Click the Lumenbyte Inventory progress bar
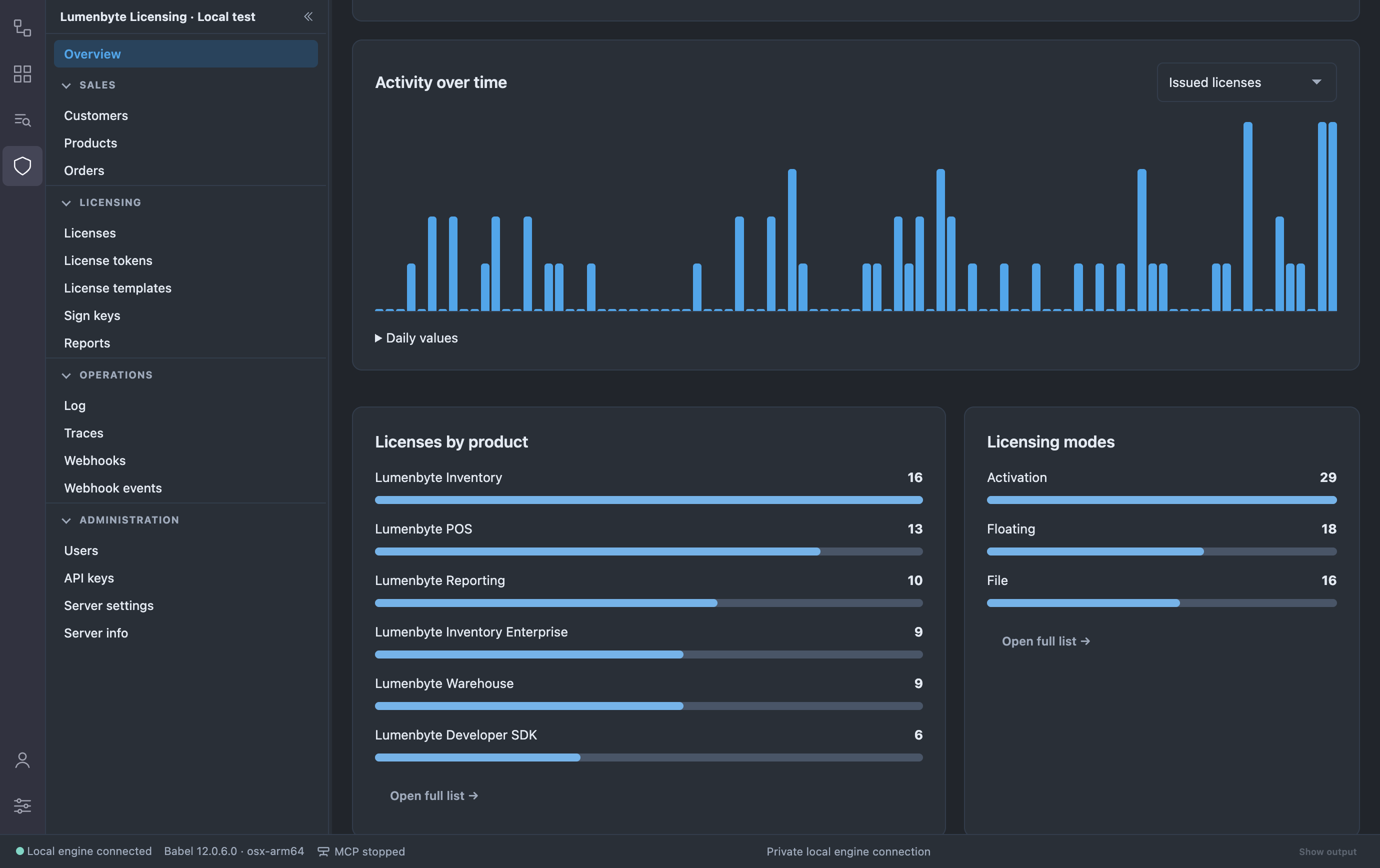The image size is (1380, 868). [x=648, y=500]
